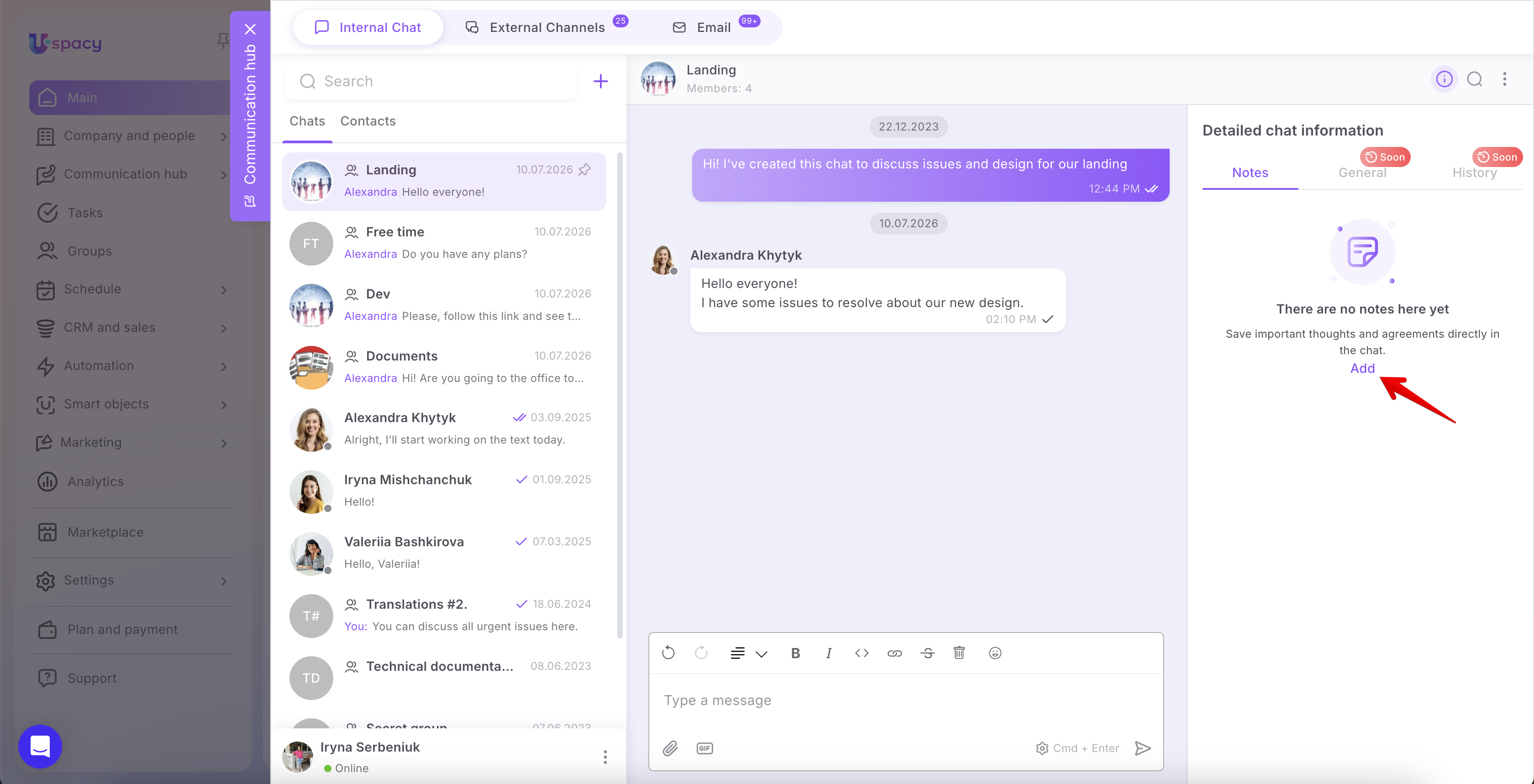1534x784 pixels.
Task: Toggle code formatting
Action: coord(862,653)
